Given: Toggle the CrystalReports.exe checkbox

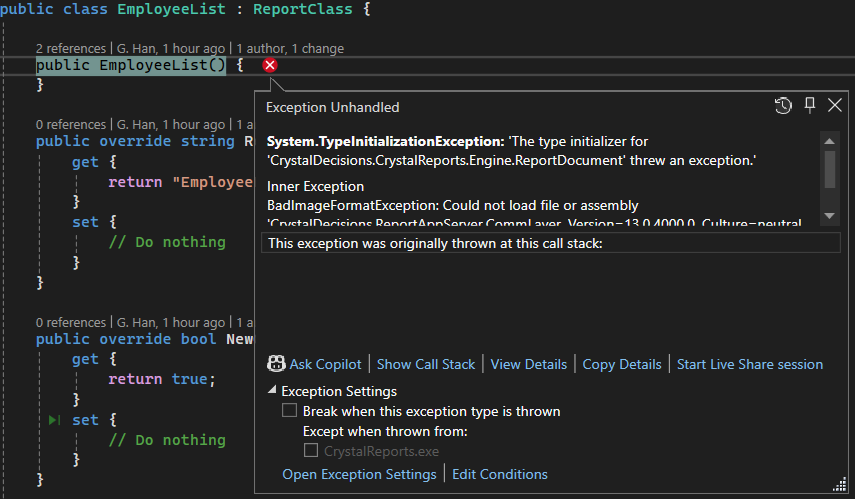Looking at the screenshot, I should tap(310, 451).
